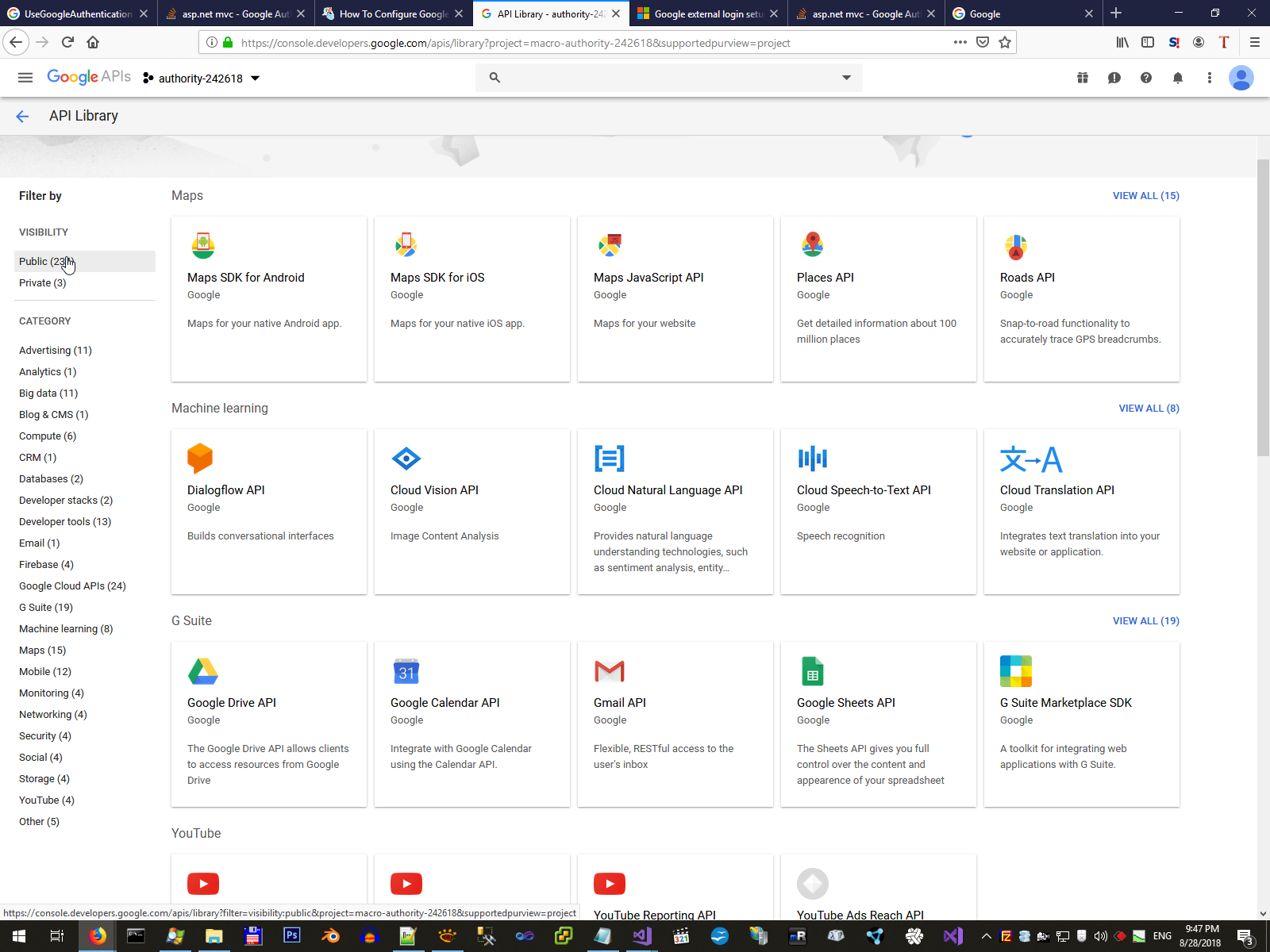Expand the search bar dropdown arrow

(x=846, y=78)
